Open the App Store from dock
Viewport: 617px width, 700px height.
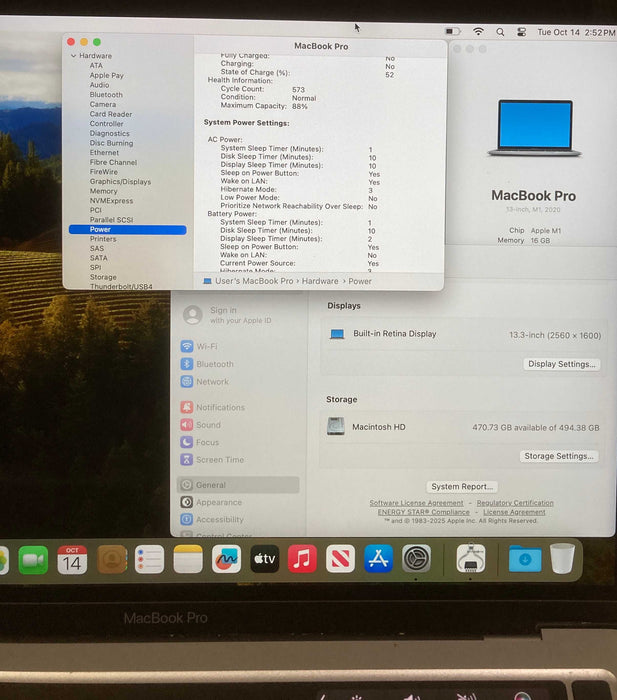[x=379, y=558]
